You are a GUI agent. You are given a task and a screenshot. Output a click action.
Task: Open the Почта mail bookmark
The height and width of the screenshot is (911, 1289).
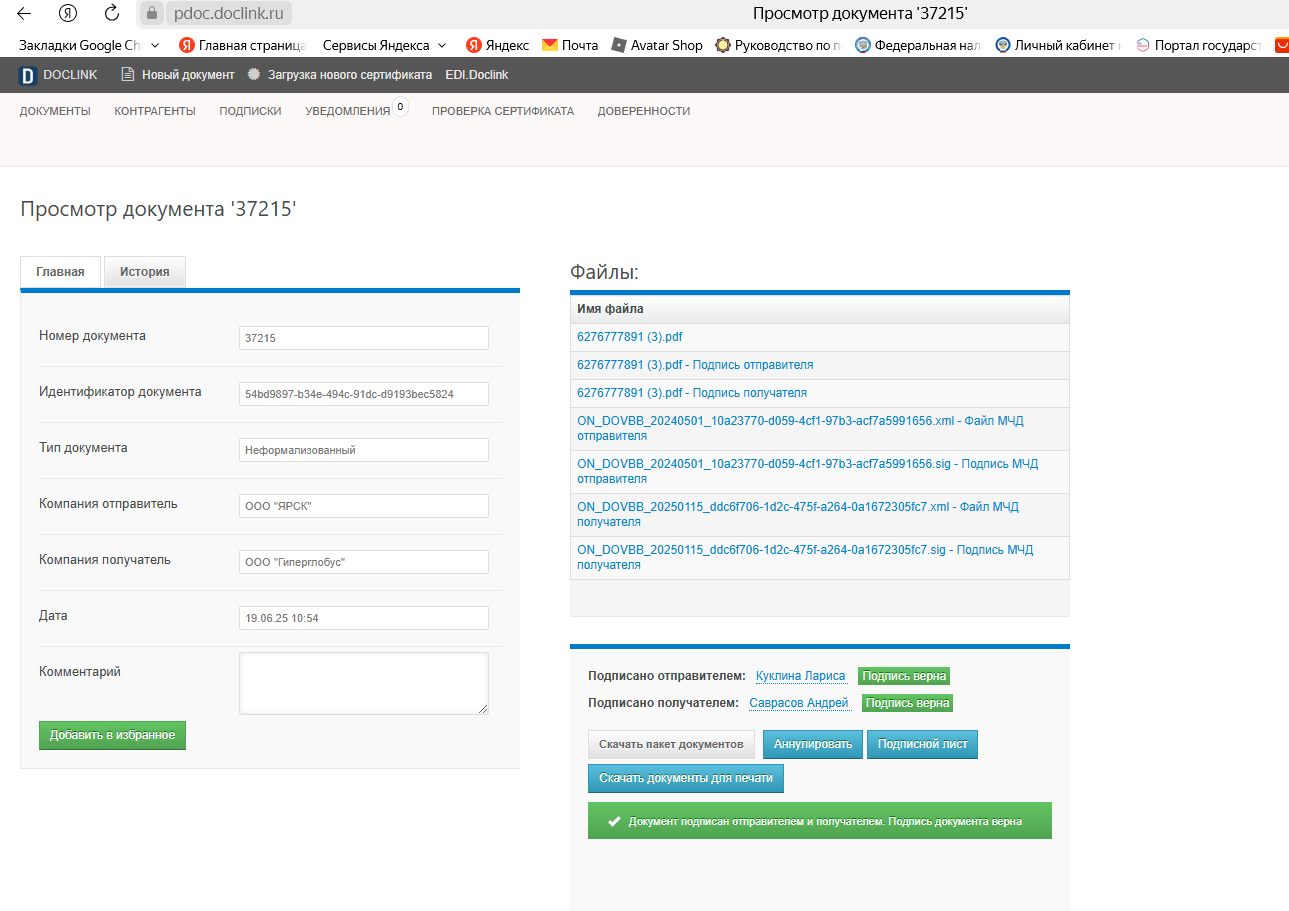[x=570, y=45]
